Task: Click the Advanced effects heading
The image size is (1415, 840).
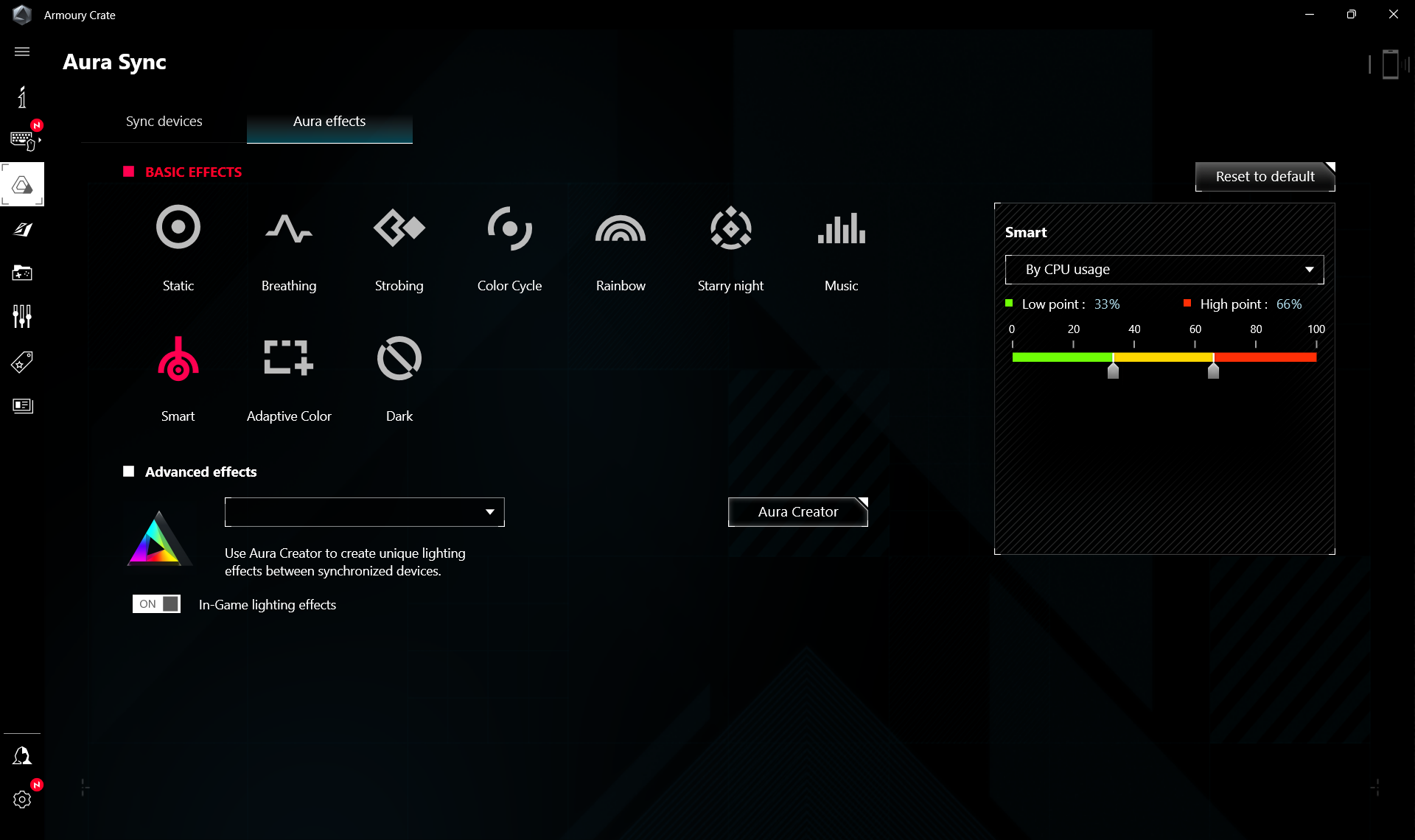Action: (x=200, y=472)
